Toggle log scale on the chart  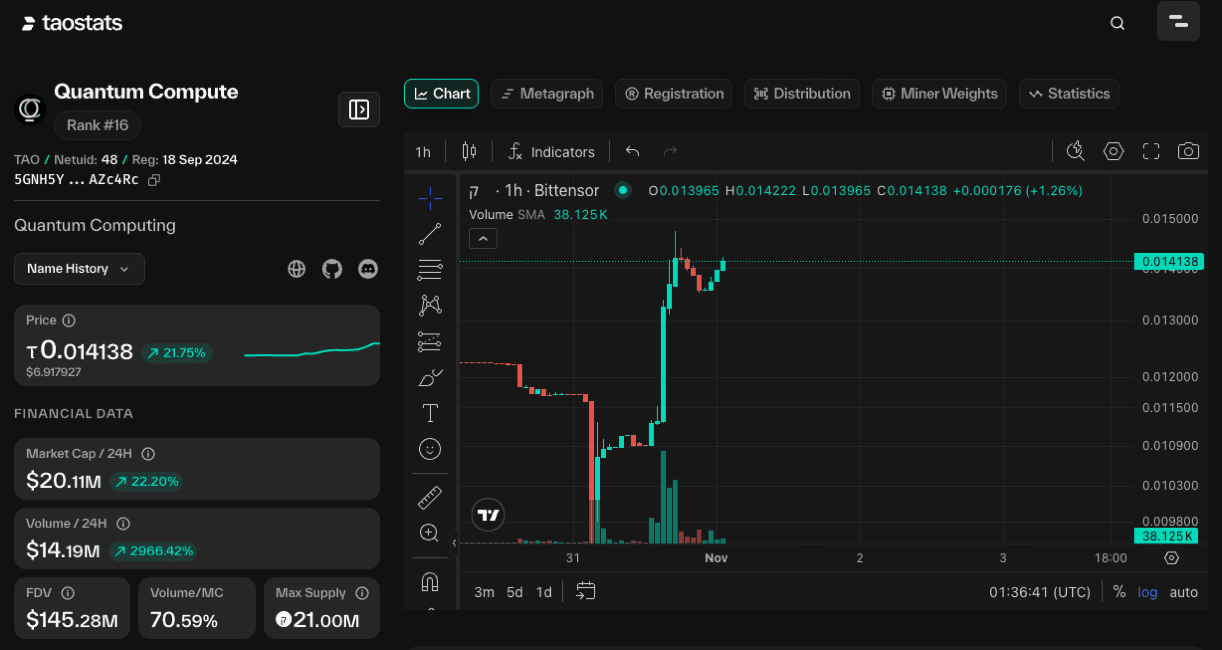pos(1148,592)
